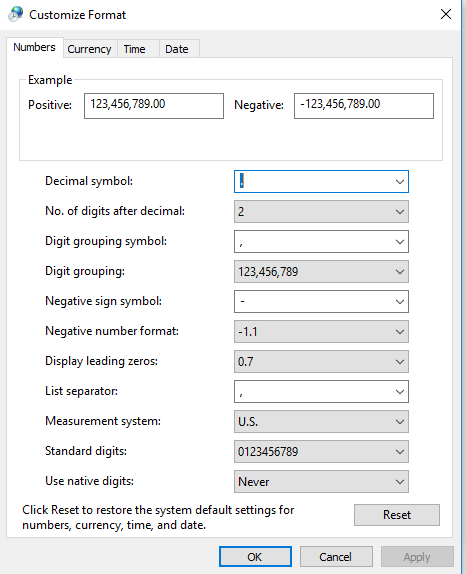This screenshot has height=574, width=466.
Task: Close the Customize Format dialog
Action: coord(446,14)
